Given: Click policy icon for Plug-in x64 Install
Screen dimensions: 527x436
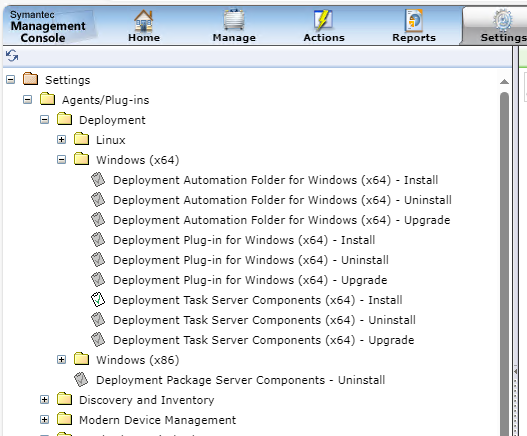Looking at the screenshot, I should 98,239.
